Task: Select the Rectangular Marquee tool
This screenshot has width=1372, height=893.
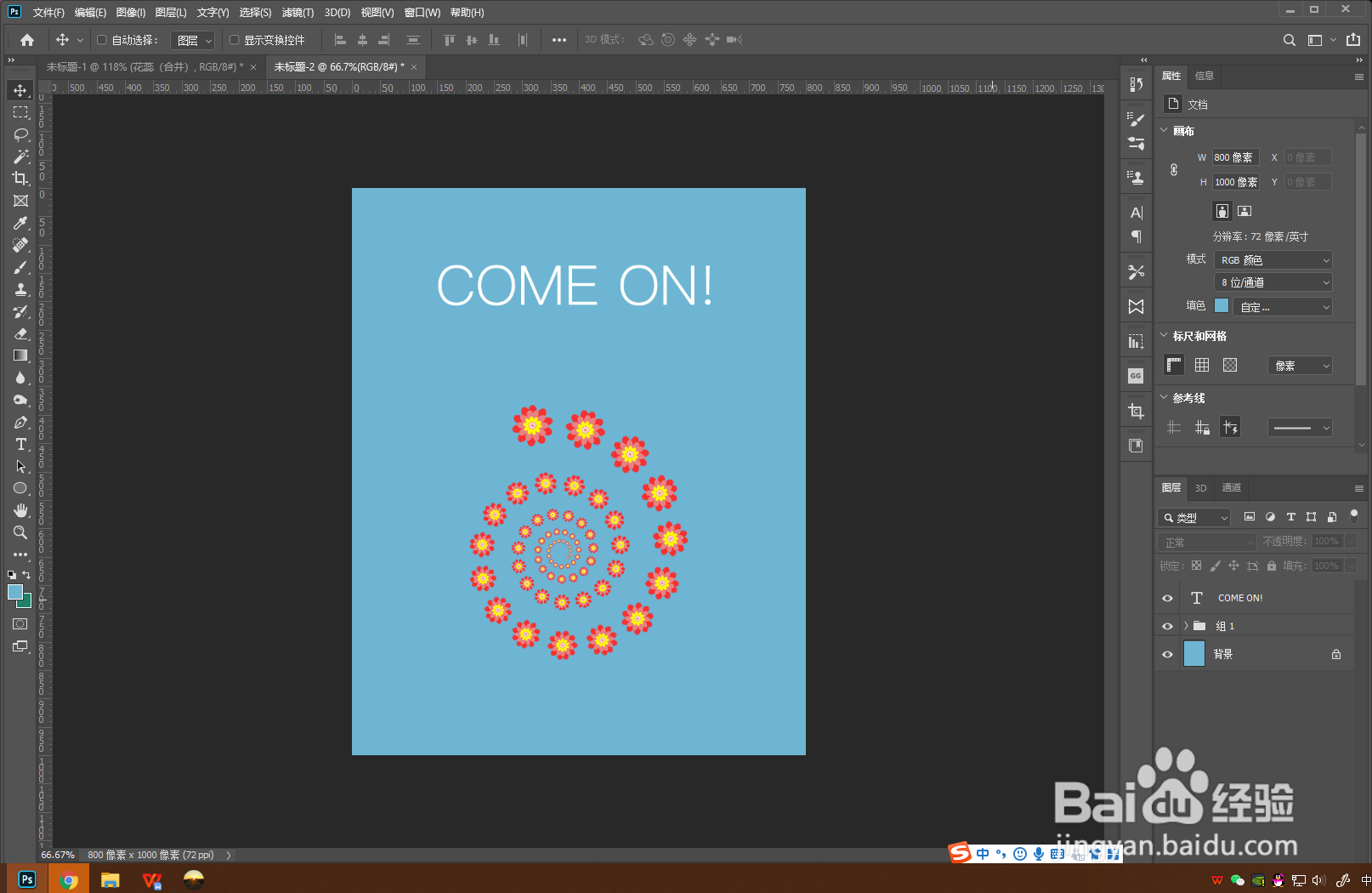Action: pos(20,112)
